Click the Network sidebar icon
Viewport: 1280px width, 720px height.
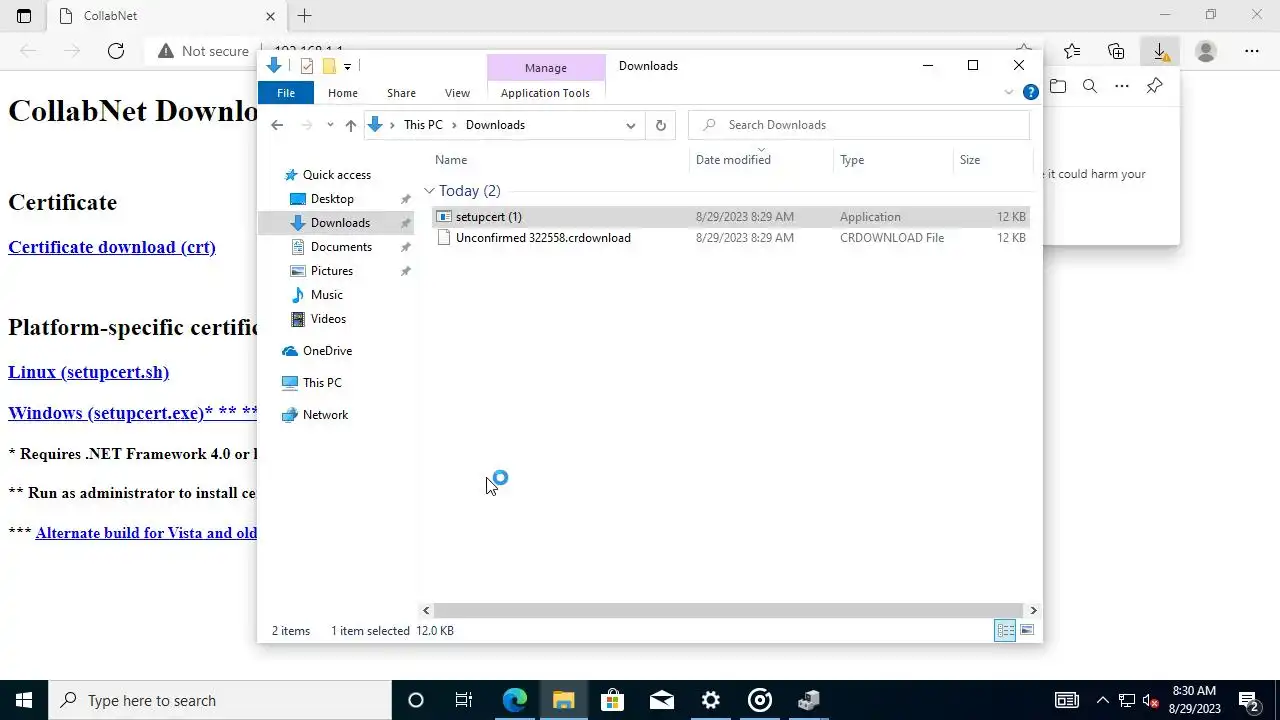(x=290, y=415)
